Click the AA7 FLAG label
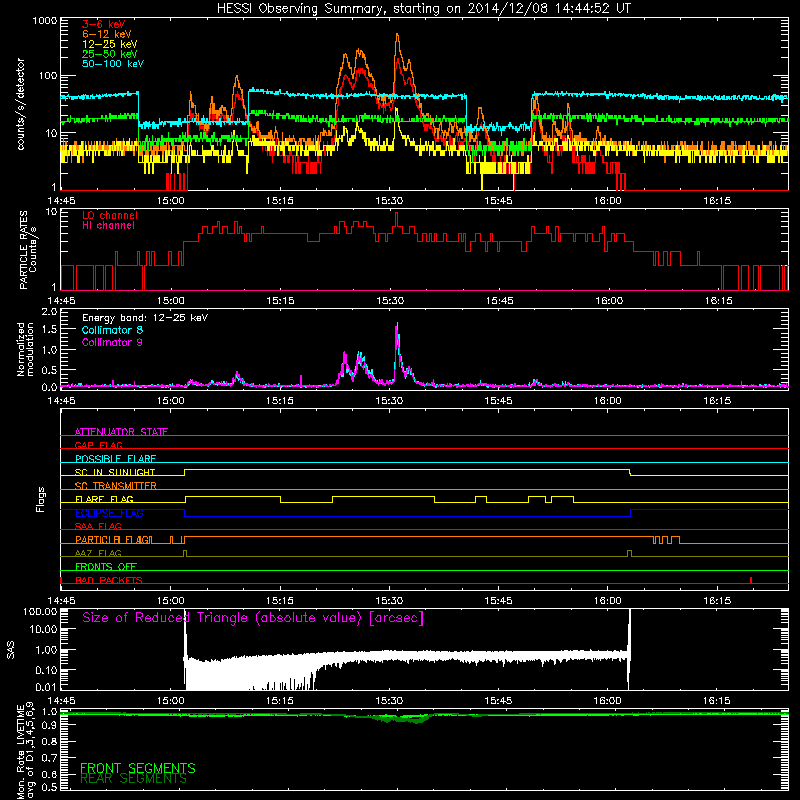 pyautogui.click(x=98, y=553)
